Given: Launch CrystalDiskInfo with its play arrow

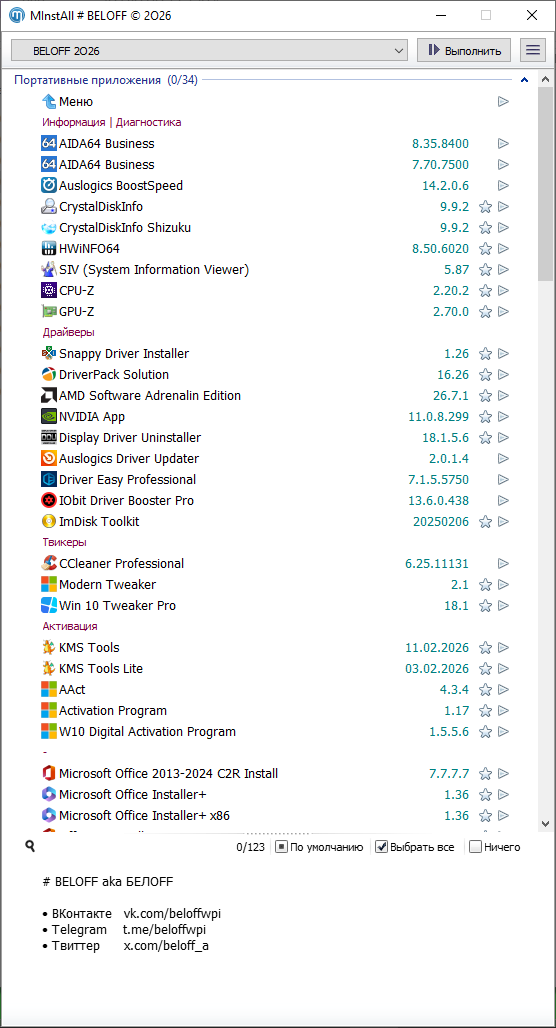Looking at the screenshot, I should pyautogui.click(x=503, y=207).
